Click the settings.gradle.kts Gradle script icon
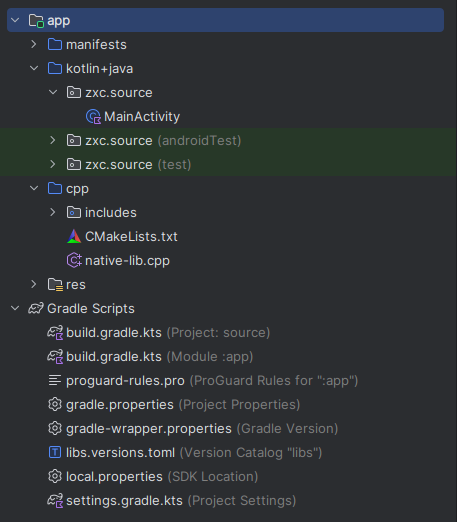 coord(55,501)
